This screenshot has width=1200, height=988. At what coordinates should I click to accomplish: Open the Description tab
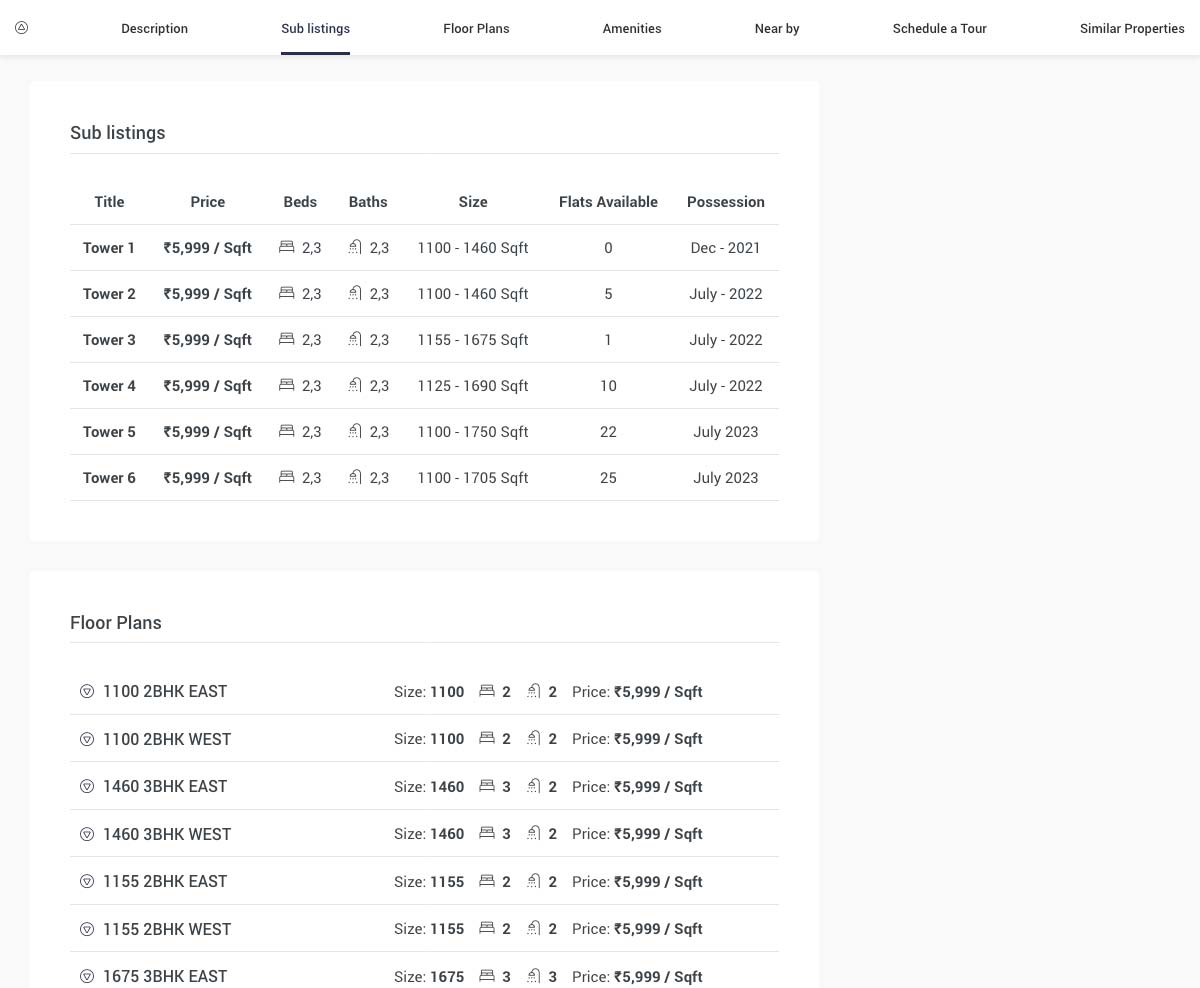tap(154, 28)
